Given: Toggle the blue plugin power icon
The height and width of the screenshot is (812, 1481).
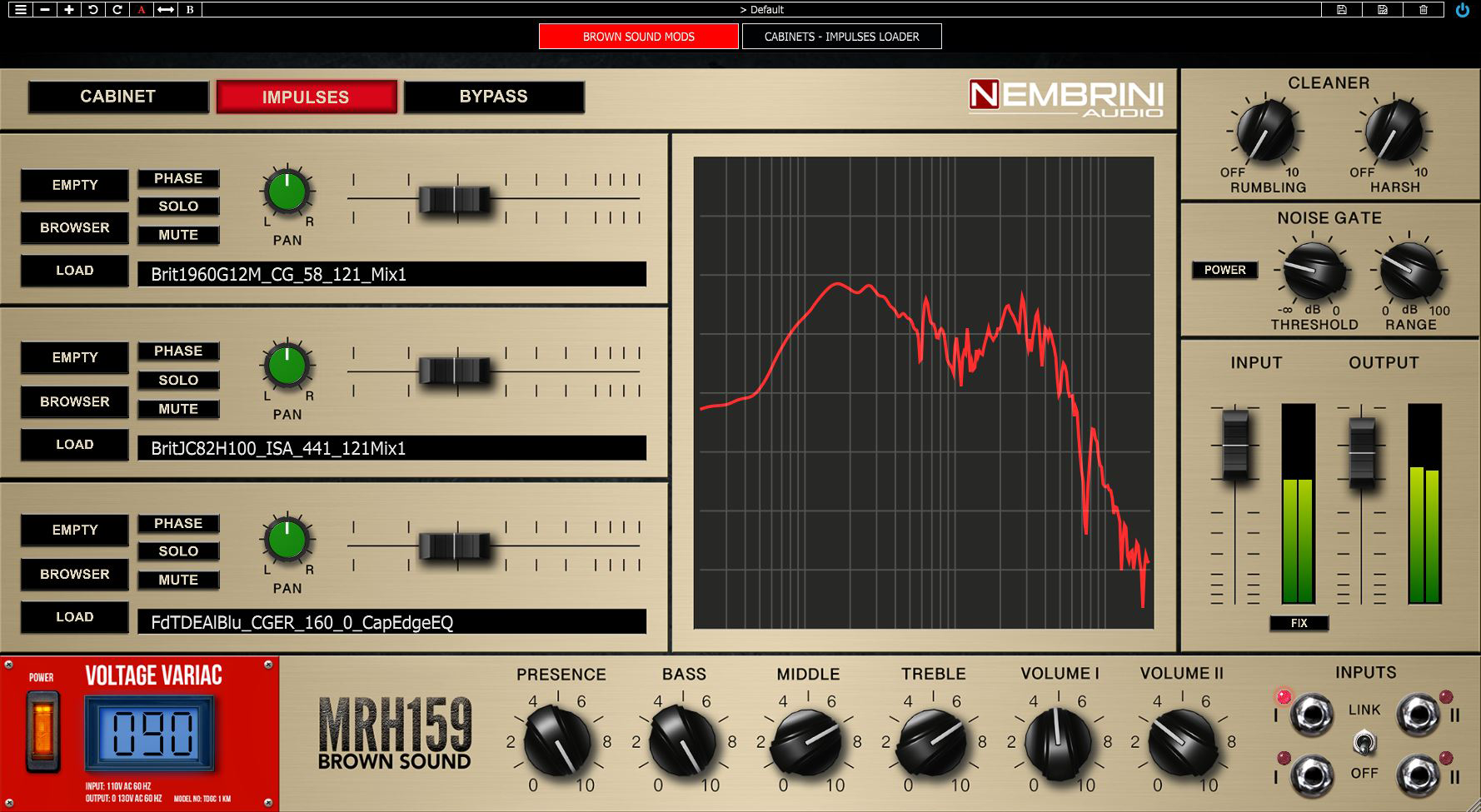Looking at the screenshot, I should pyautogui.click(x=1462, y=10).
